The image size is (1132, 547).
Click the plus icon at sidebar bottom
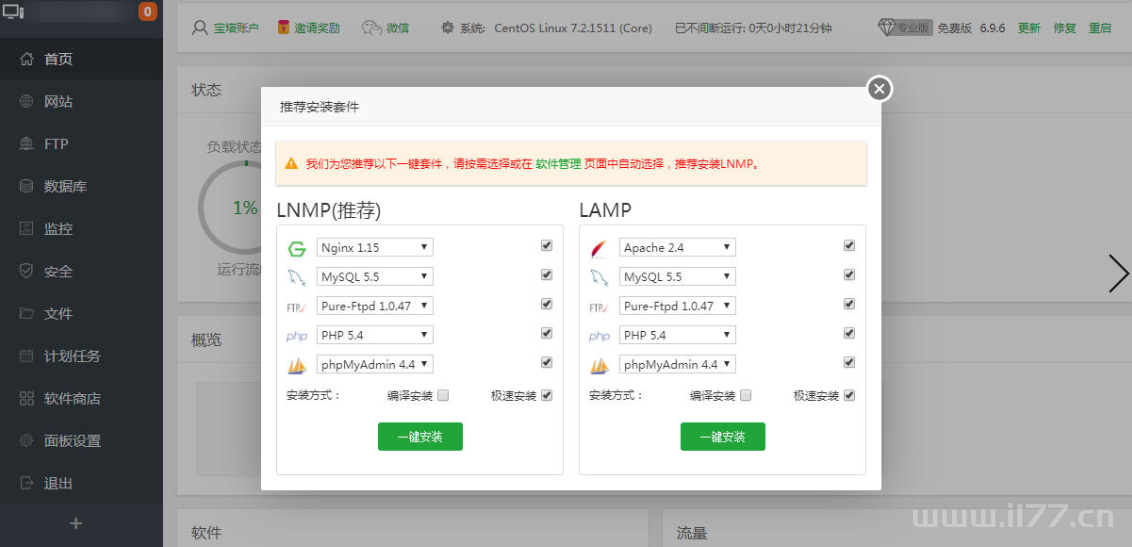[x=76, y=524]
